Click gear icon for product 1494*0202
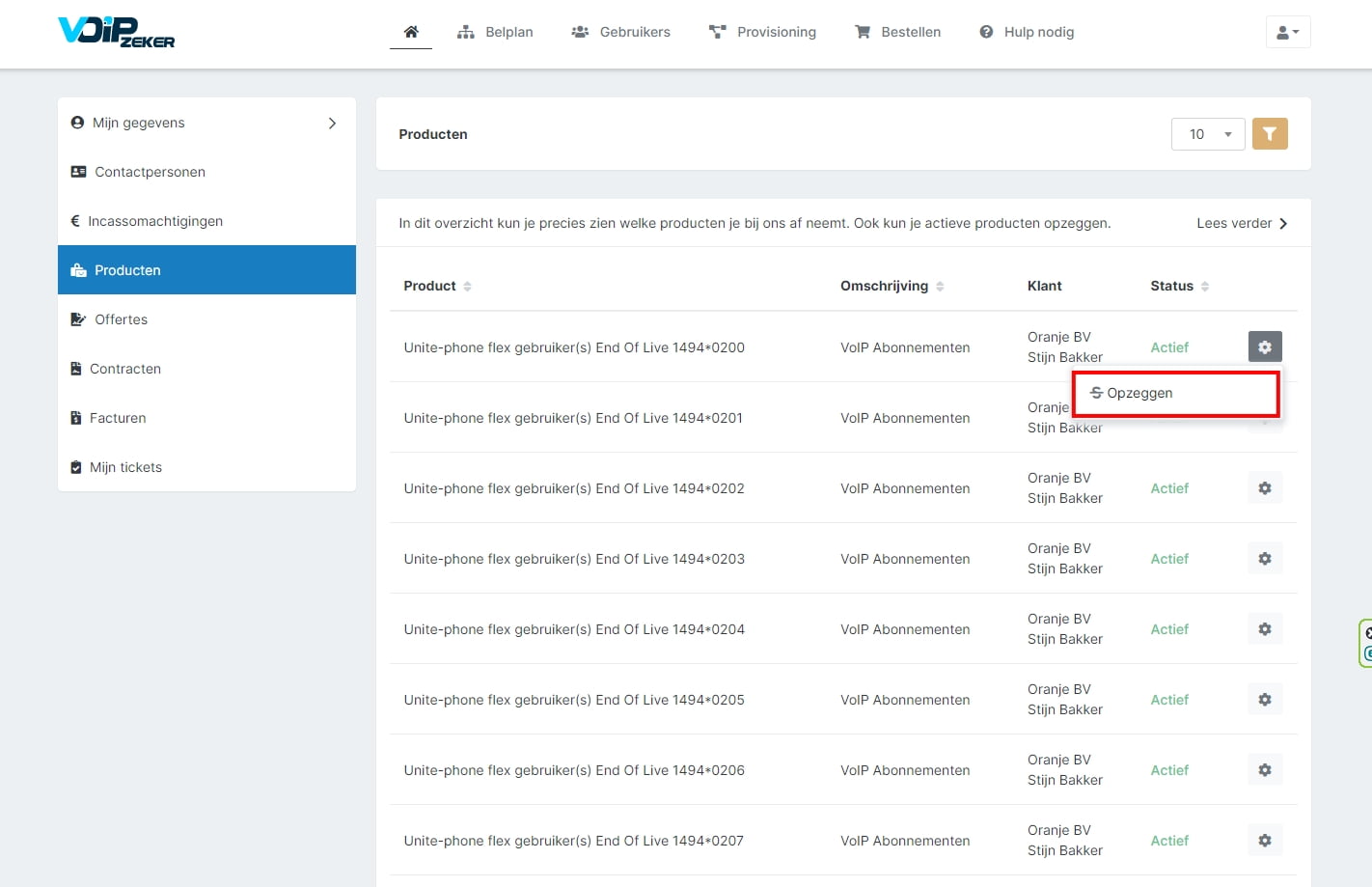Screen dimensions: 1372x887 click(x=1265, y=488)
